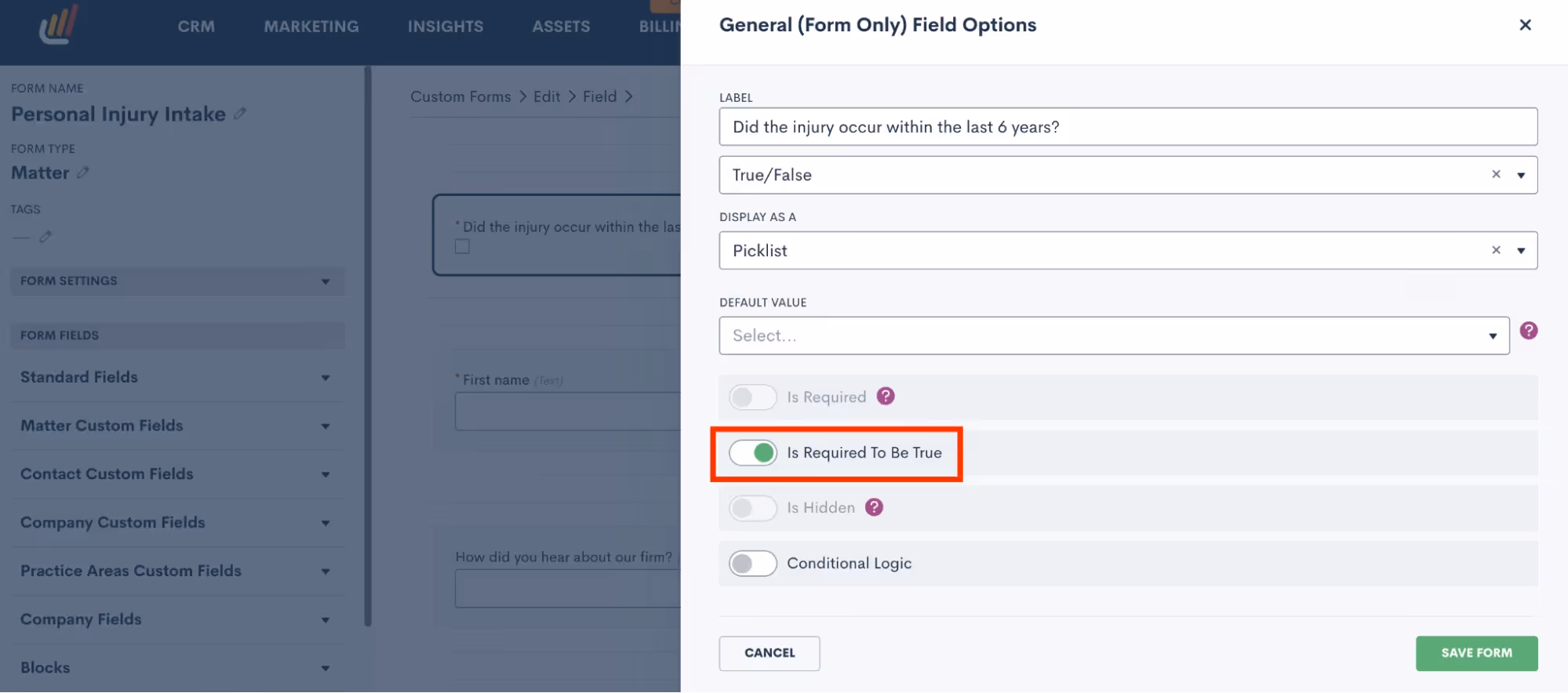Open the Marketing menu
This screenshot has height=693, width=1568.
tap(311, 27)
